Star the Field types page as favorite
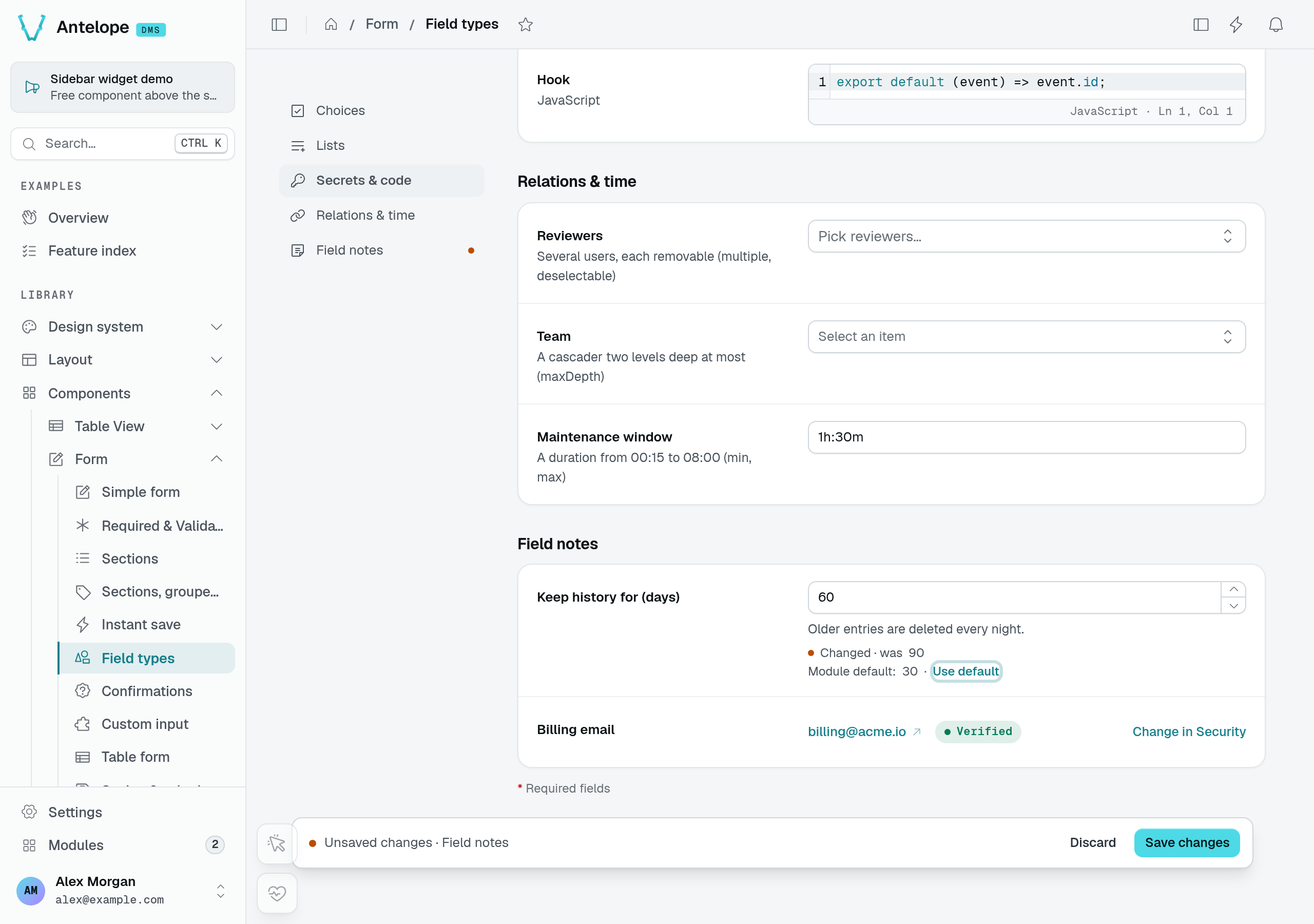 tap(526, 25)
